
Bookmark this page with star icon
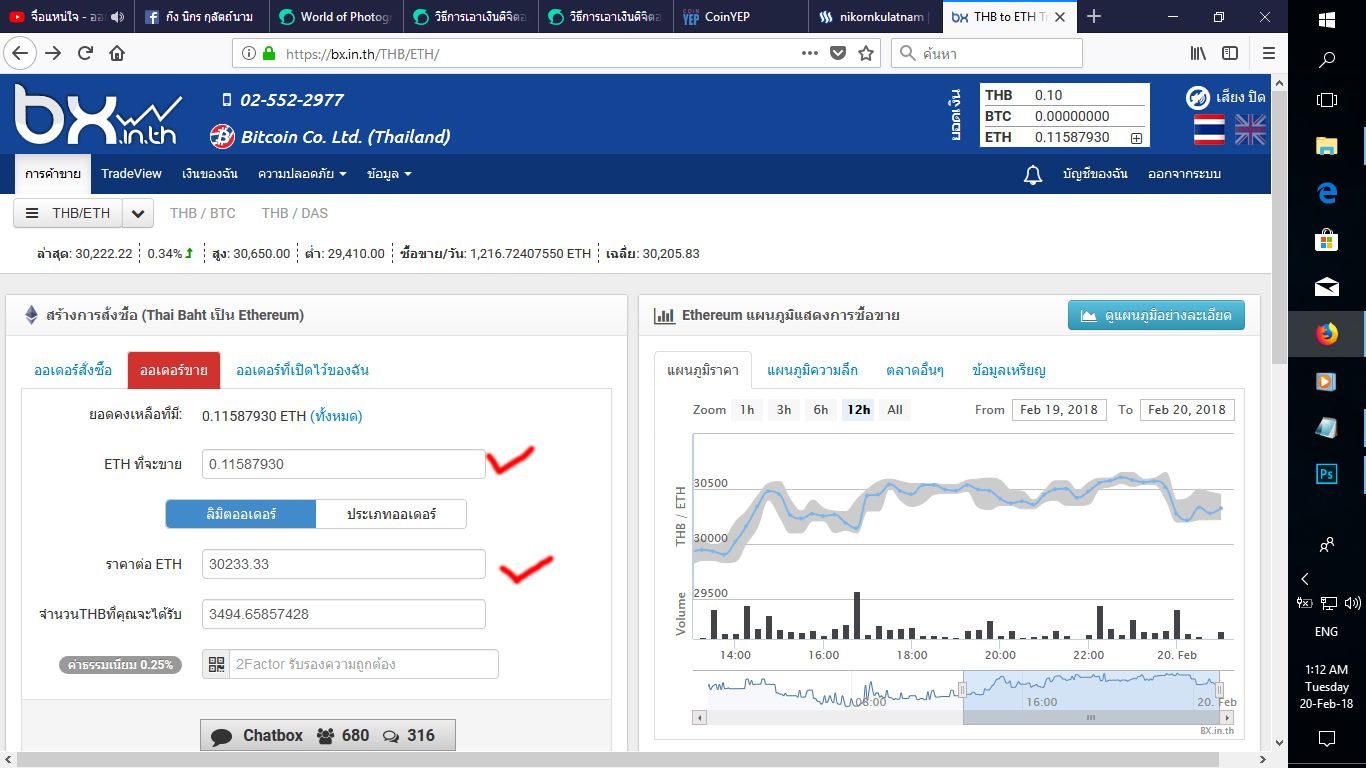(866, 53)
